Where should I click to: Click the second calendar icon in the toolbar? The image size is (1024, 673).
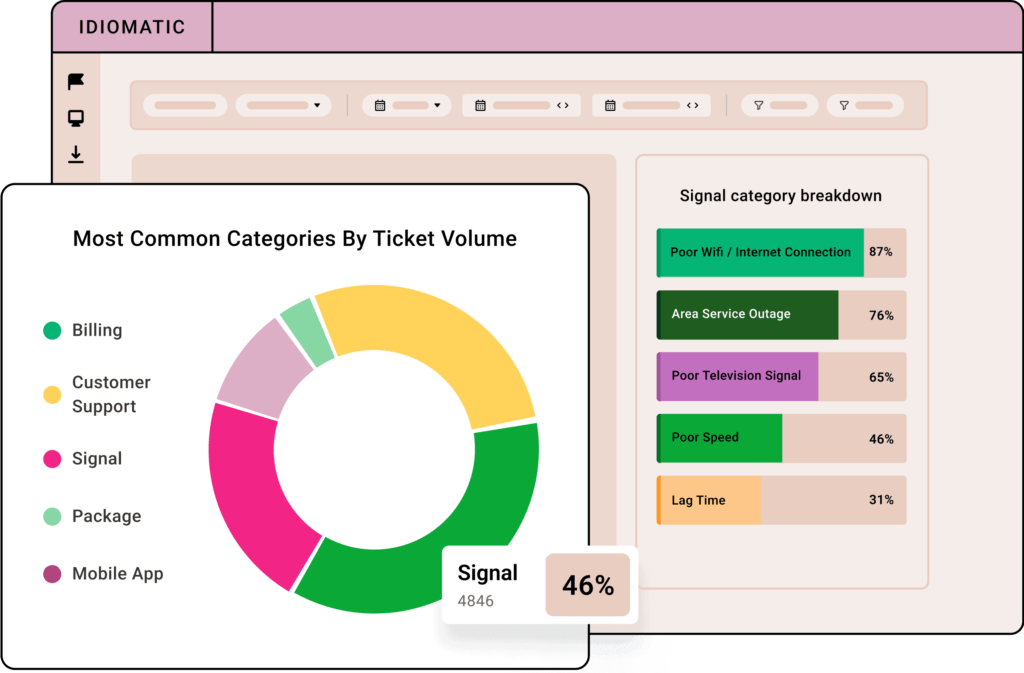tap(479, 105)
